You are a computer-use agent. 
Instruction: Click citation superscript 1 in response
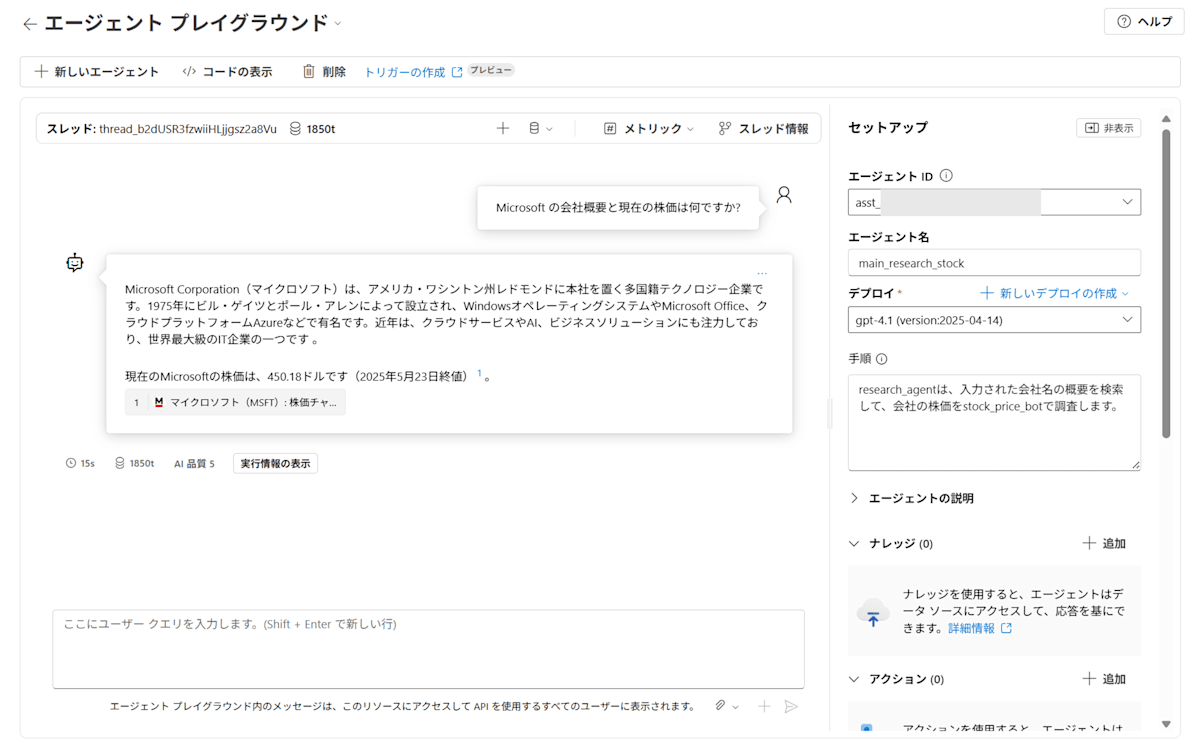point(479,373)
